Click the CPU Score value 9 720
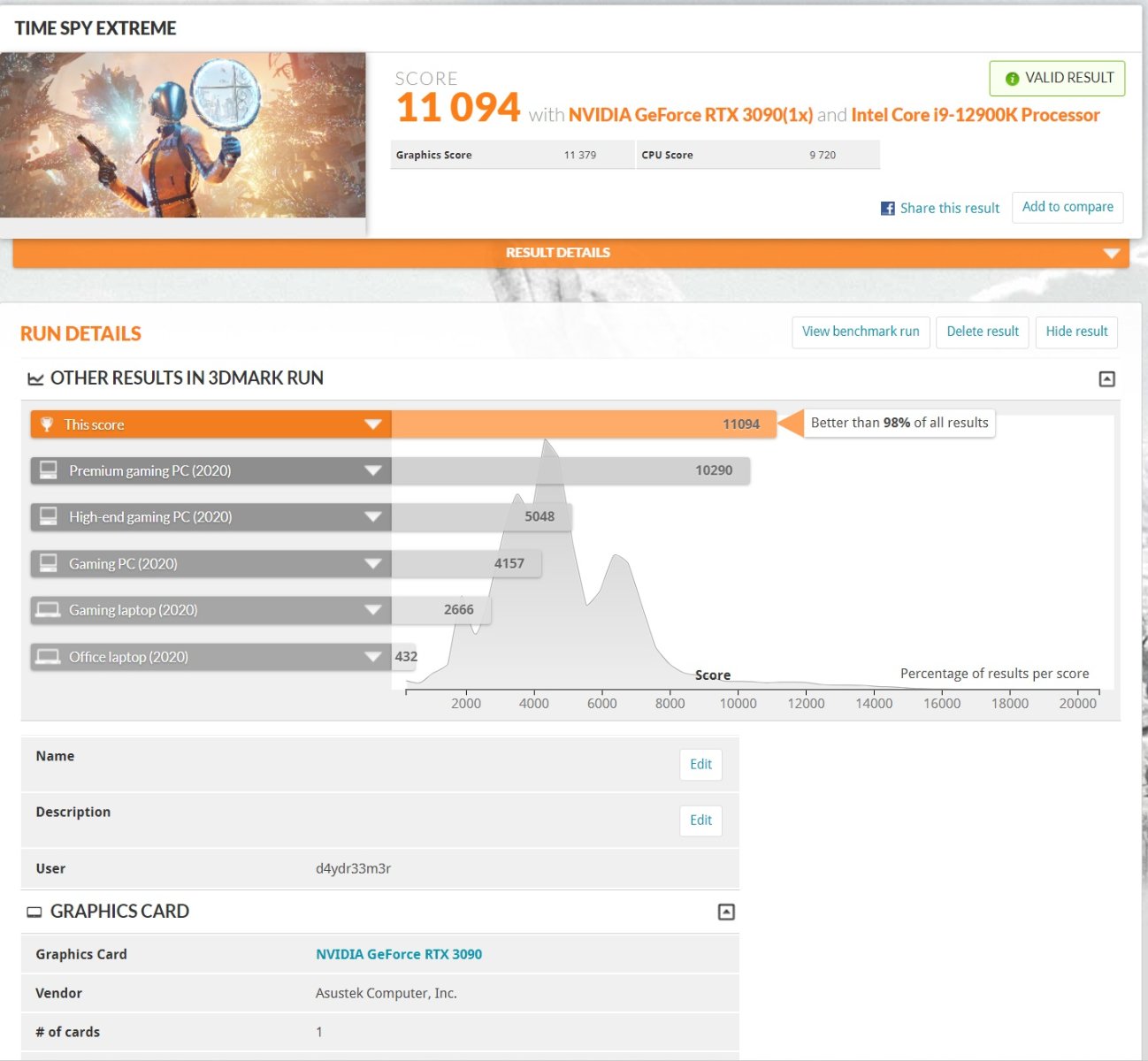The width and height of the screenshot is (1148, 1061). pyautogui.click(x=823, y=155)
